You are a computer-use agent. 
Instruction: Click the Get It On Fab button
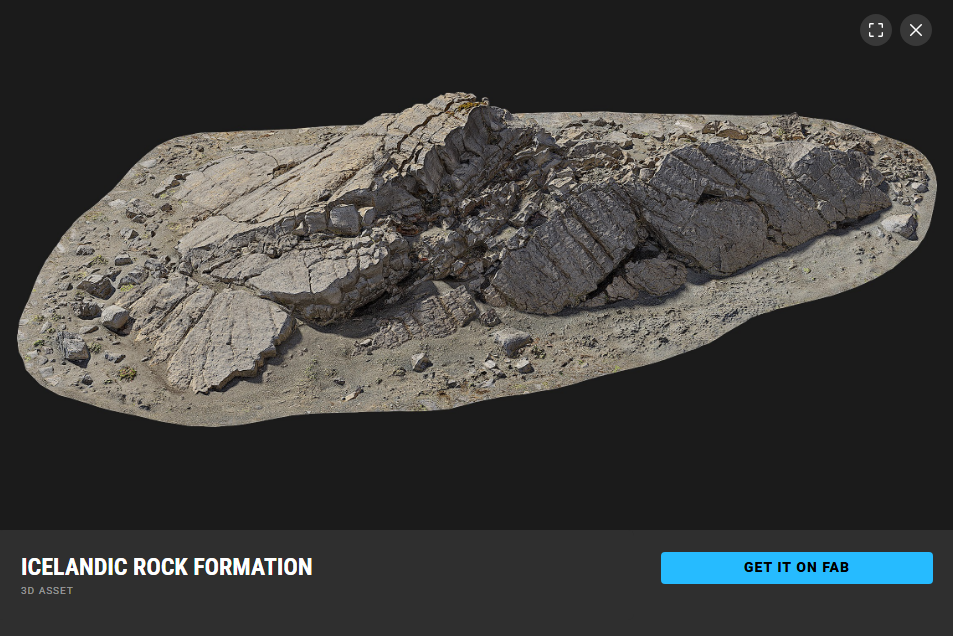click(796, 567)
